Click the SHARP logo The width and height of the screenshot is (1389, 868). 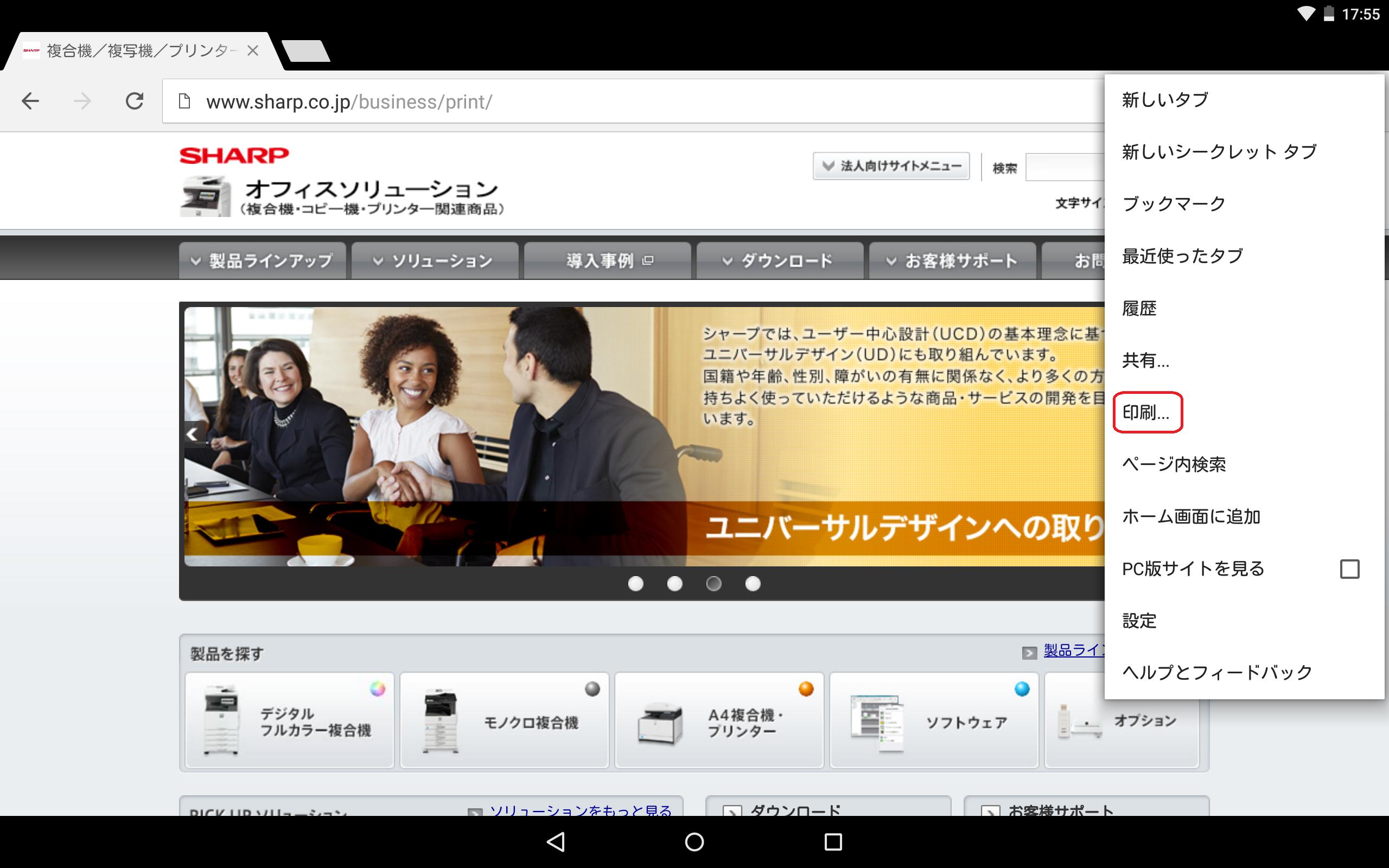point(234,156)
